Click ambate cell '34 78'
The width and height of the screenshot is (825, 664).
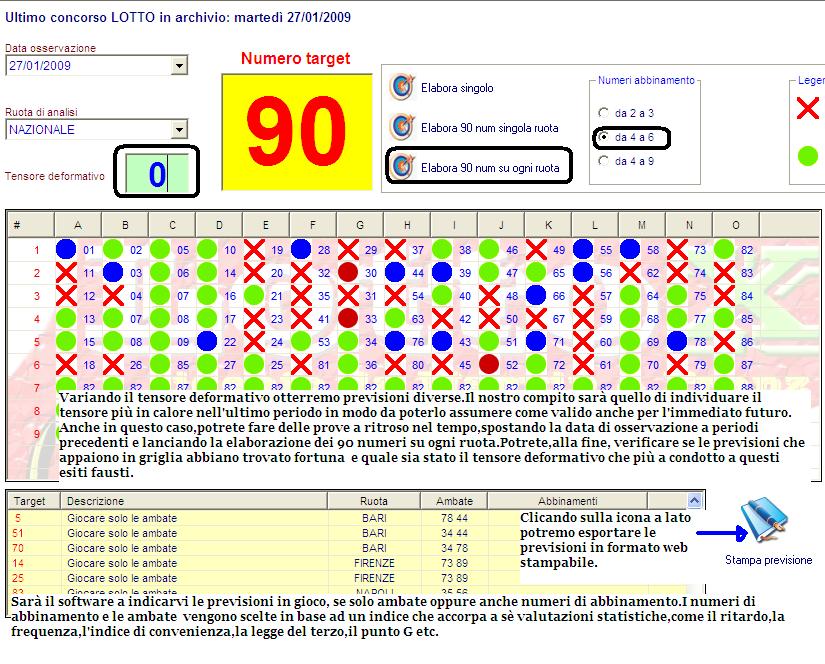pyautogui.click(x=454, y=548)
